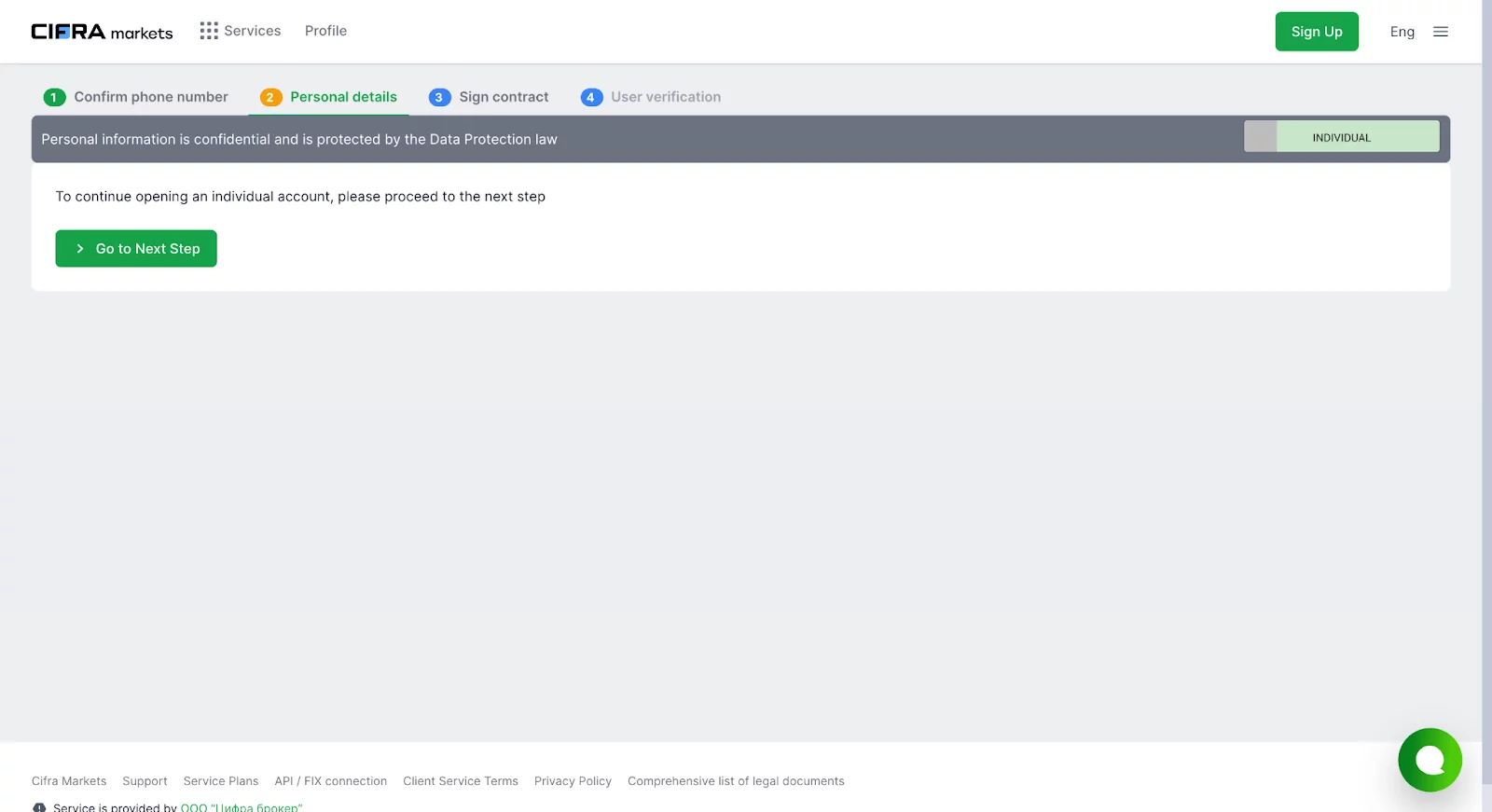The width and height of the screenshot is (1492, 812).
Task: Open the green chat bubble widget
Action: coord(1429,760)
